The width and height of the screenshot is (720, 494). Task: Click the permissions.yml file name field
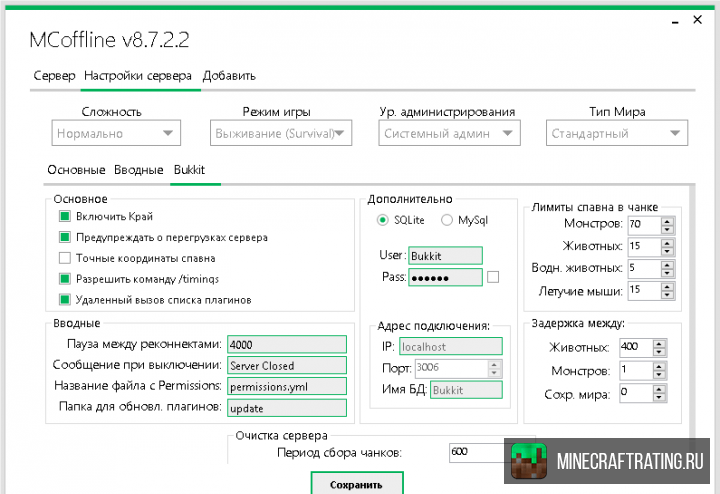[x=287, y=387]
